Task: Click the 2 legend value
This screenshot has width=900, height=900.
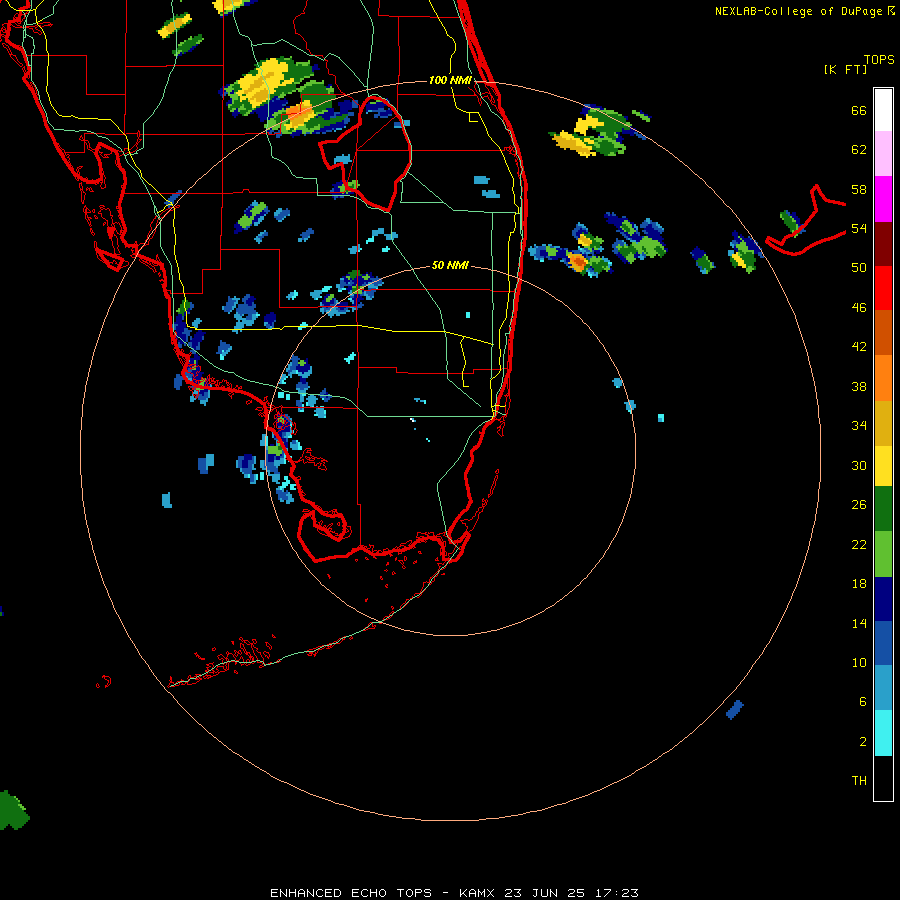Action: [863, 742]
